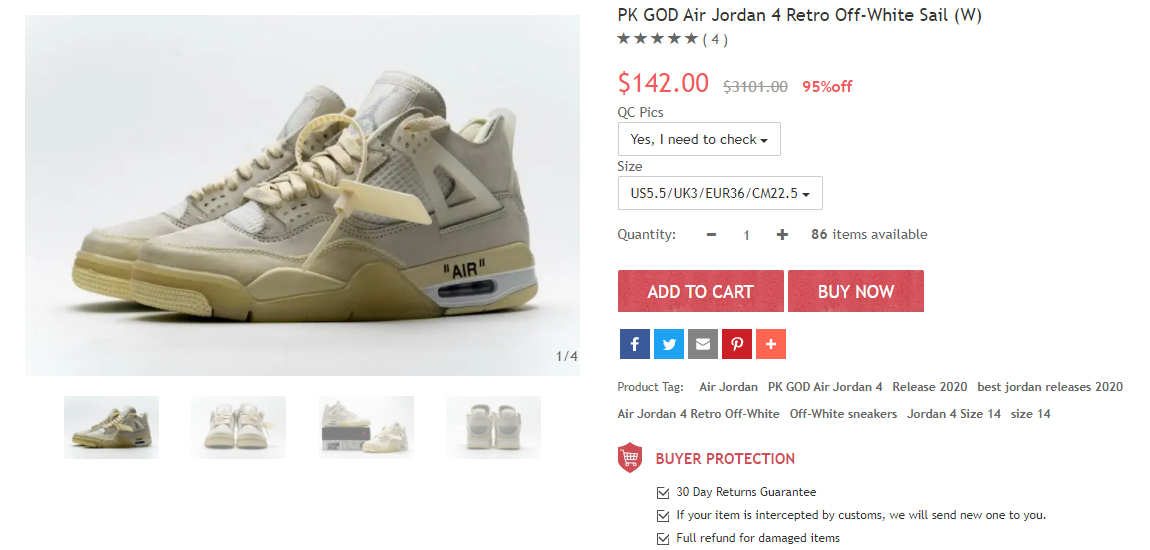Share product on Twitter
The image size is (1150, 550).
[x=669, y=344]
